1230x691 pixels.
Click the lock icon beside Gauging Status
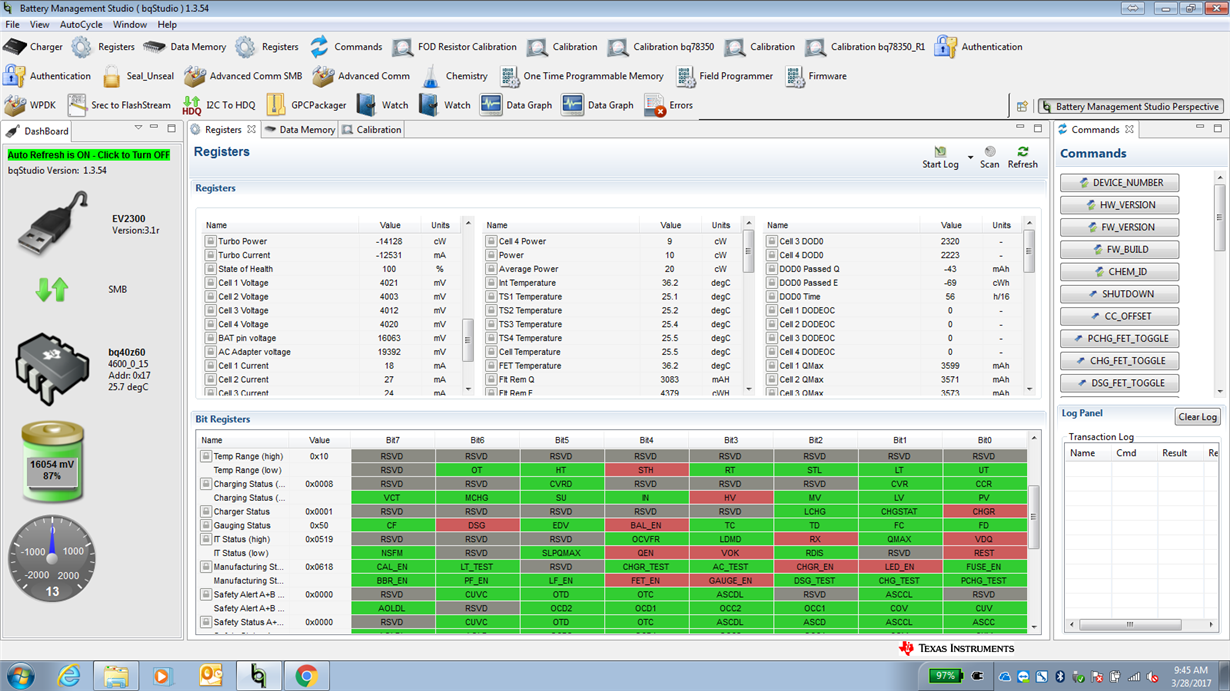coord(206,525)
